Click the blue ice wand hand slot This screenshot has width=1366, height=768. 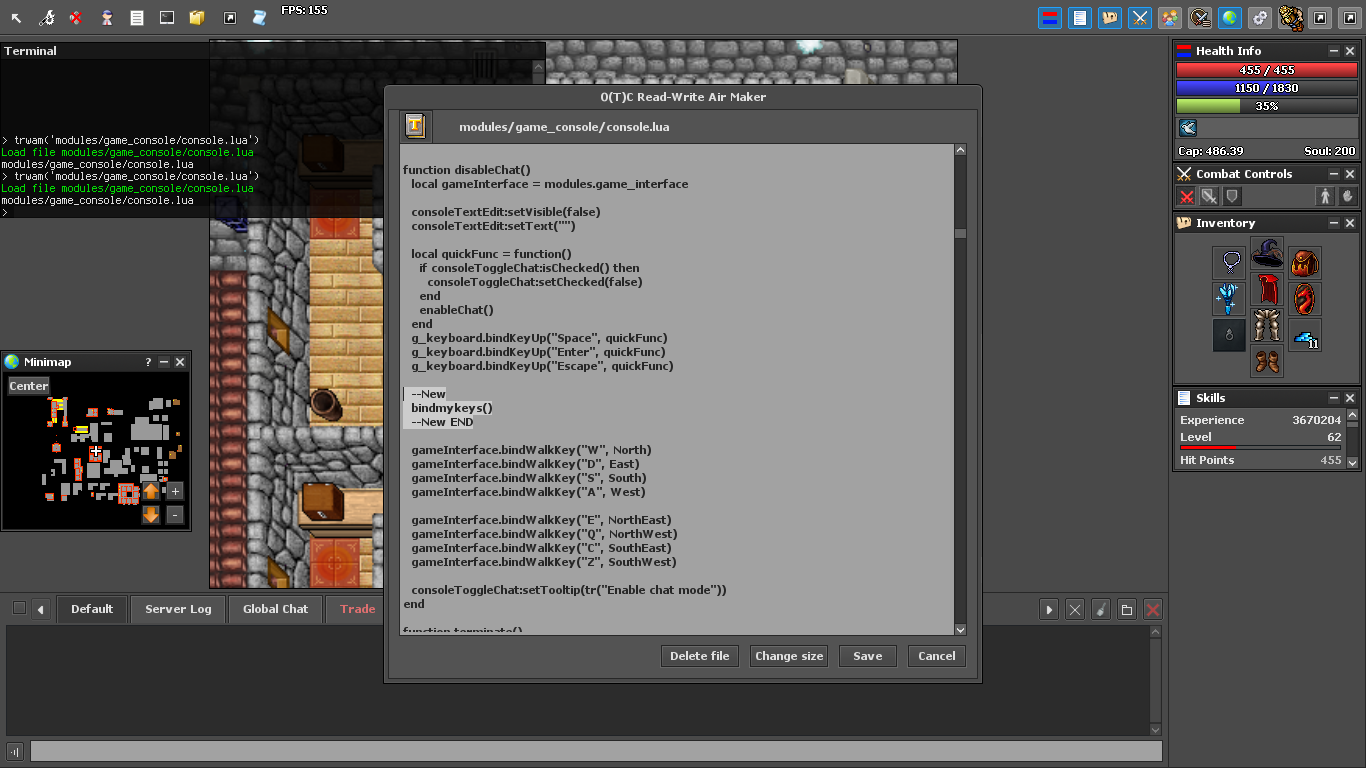click(x=1229, y=299)
